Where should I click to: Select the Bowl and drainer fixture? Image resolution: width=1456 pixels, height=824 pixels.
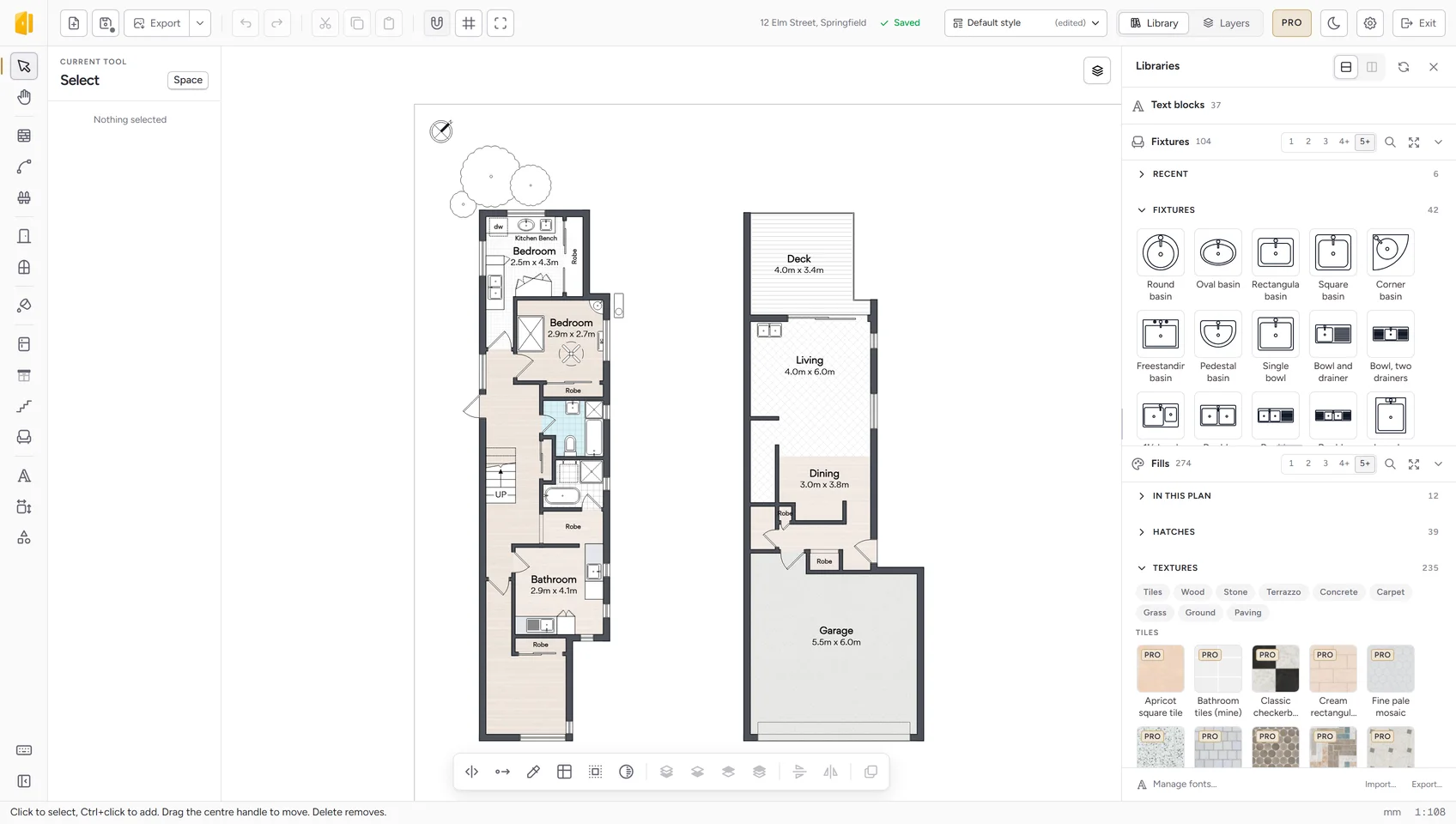tap(1333, 334)
